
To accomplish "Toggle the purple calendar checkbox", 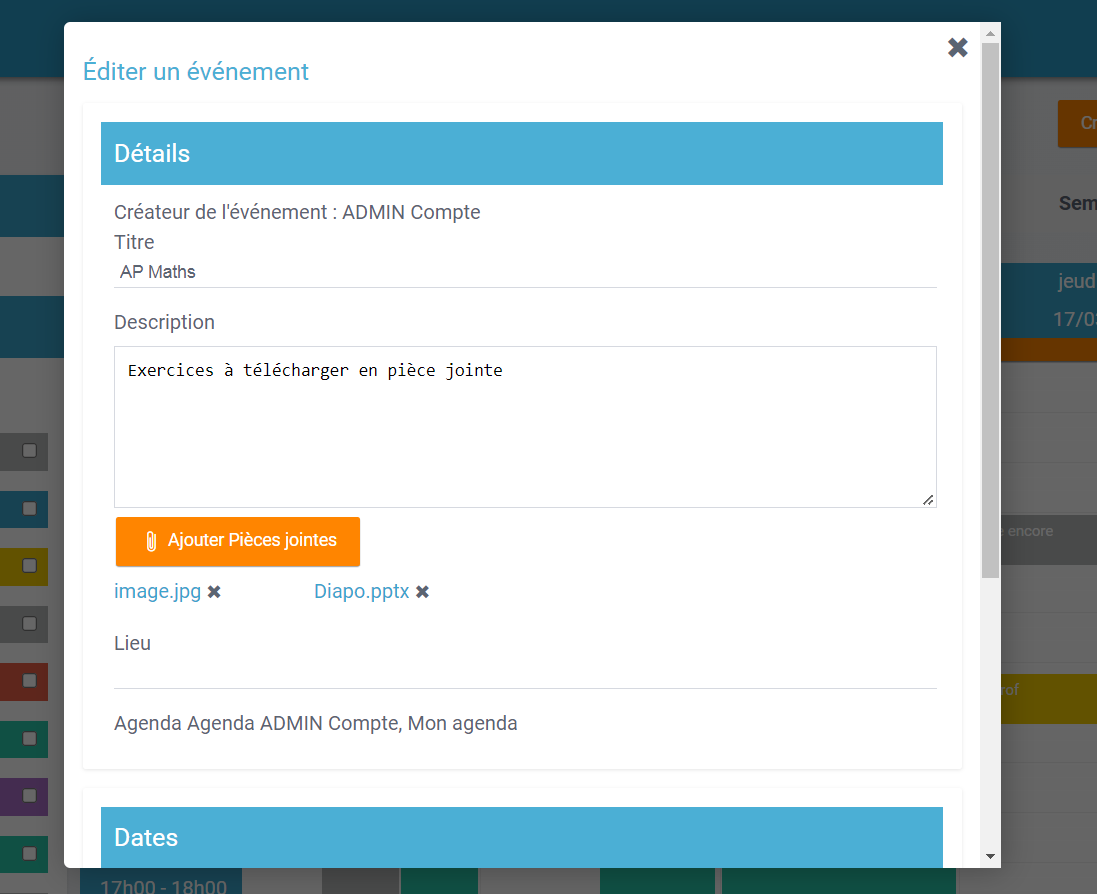I will pyautogui.click(x=29, y=796).
